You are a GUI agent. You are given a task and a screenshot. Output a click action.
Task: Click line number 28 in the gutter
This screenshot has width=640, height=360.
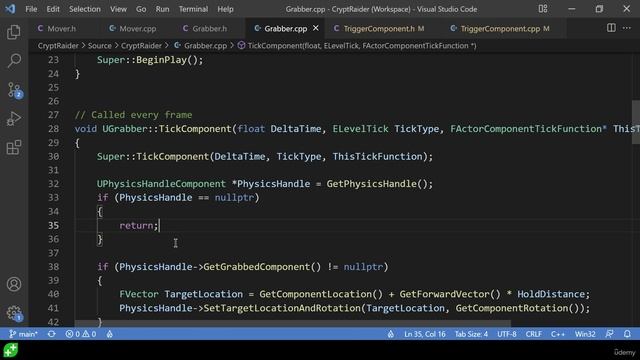[x=53, y=129]
